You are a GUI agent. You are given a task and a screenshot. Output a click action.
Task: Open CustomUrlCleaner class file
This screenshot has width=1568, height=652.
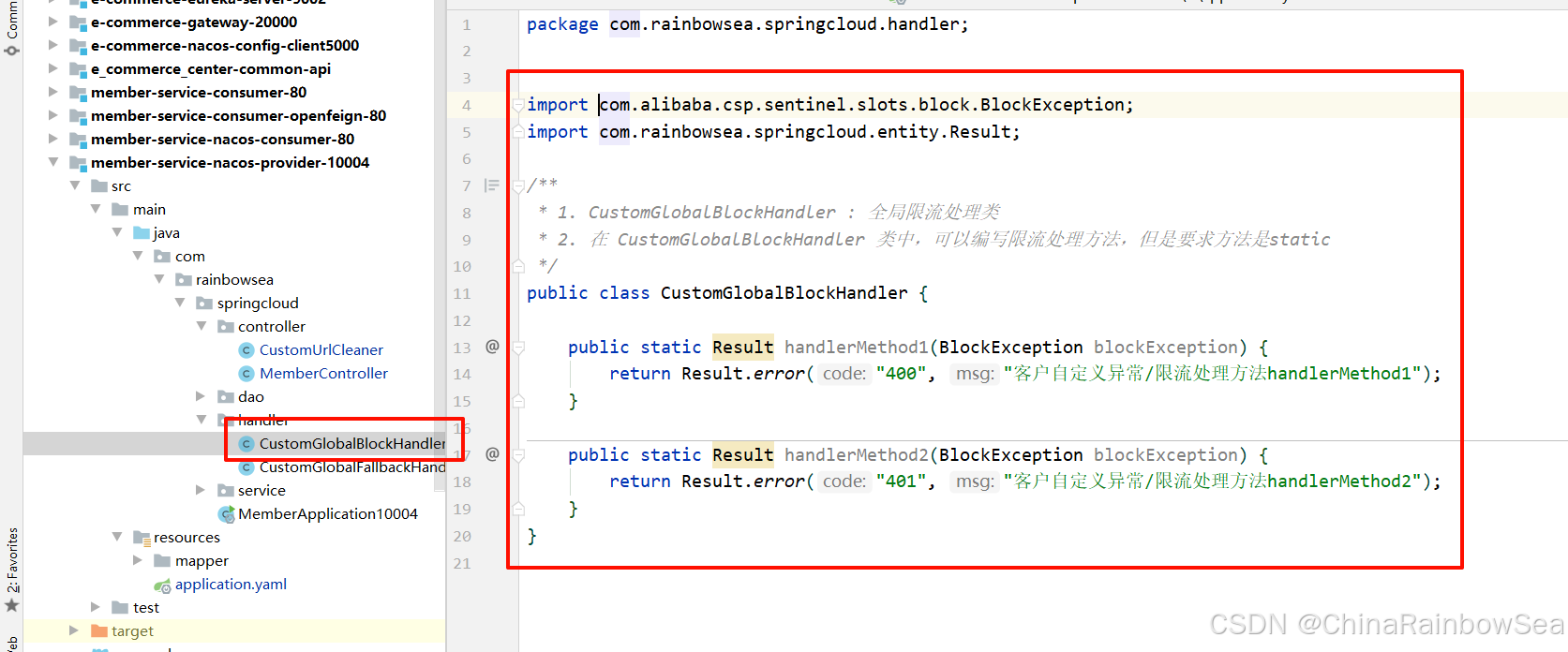coord(321,349)
